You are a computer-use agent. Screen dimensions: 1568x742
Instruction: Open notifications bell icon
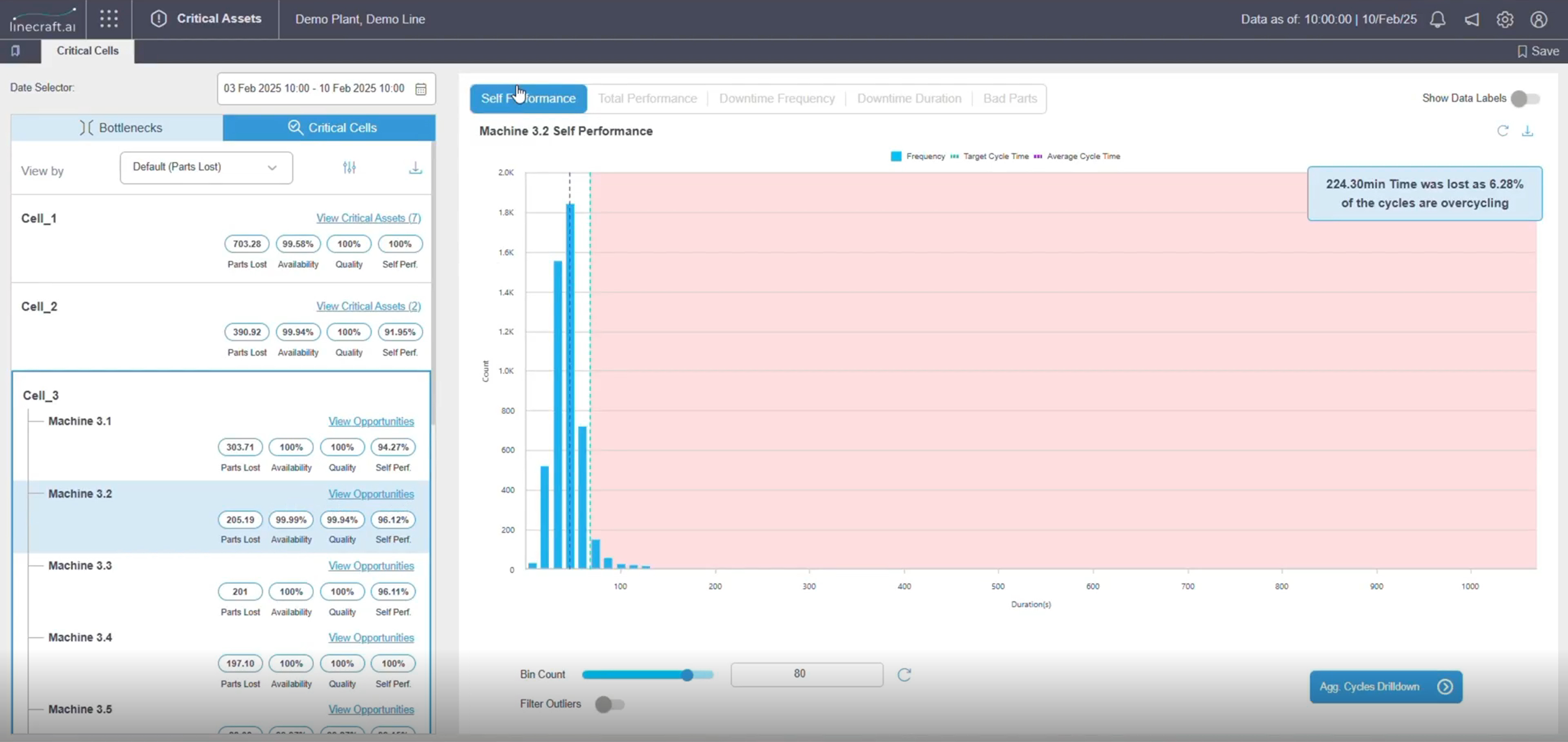pos(1437,20)
